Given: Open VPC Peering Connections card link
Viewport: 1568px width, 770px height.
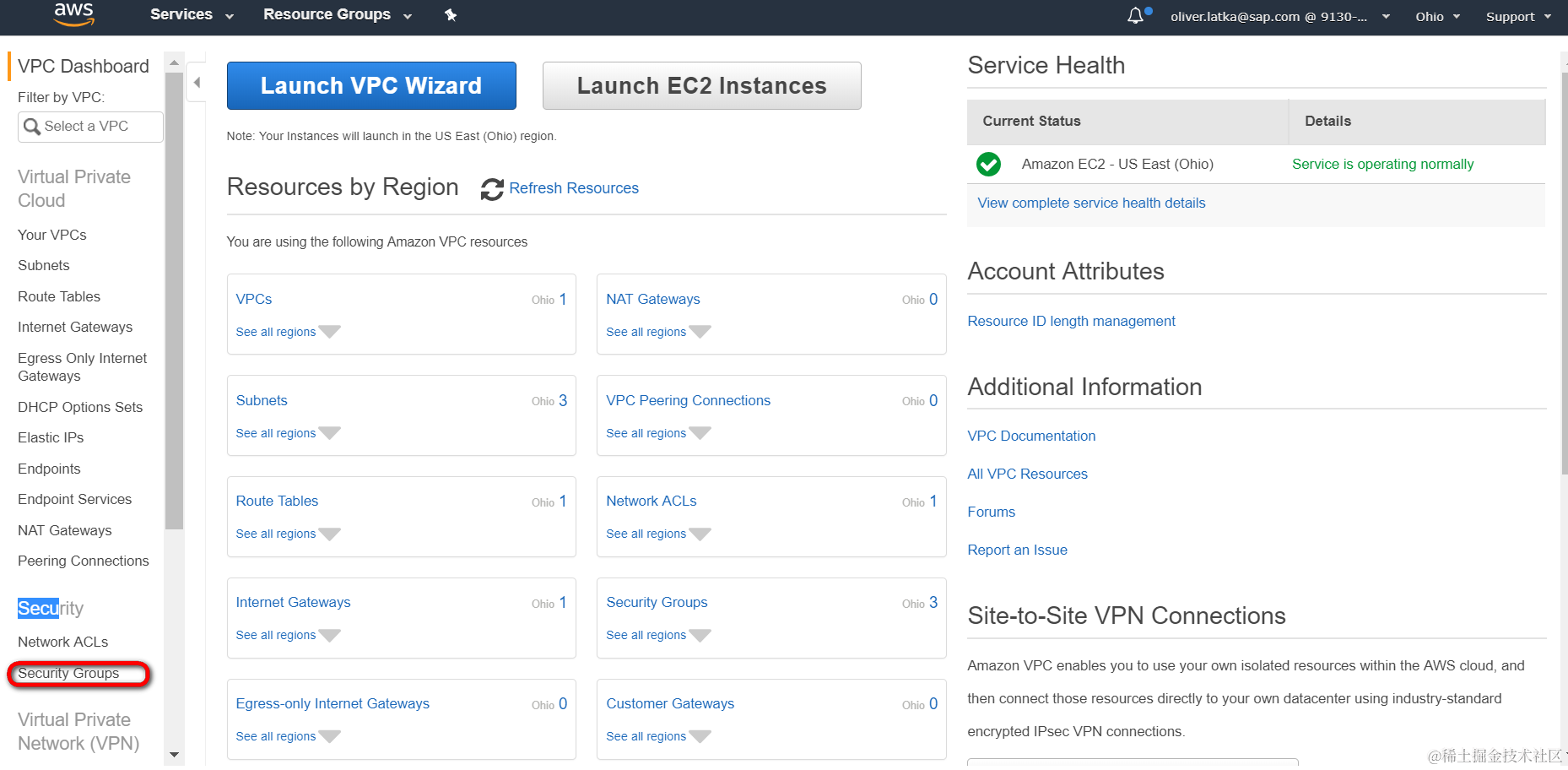Looking at the screenshot, I should coord(689,400).
